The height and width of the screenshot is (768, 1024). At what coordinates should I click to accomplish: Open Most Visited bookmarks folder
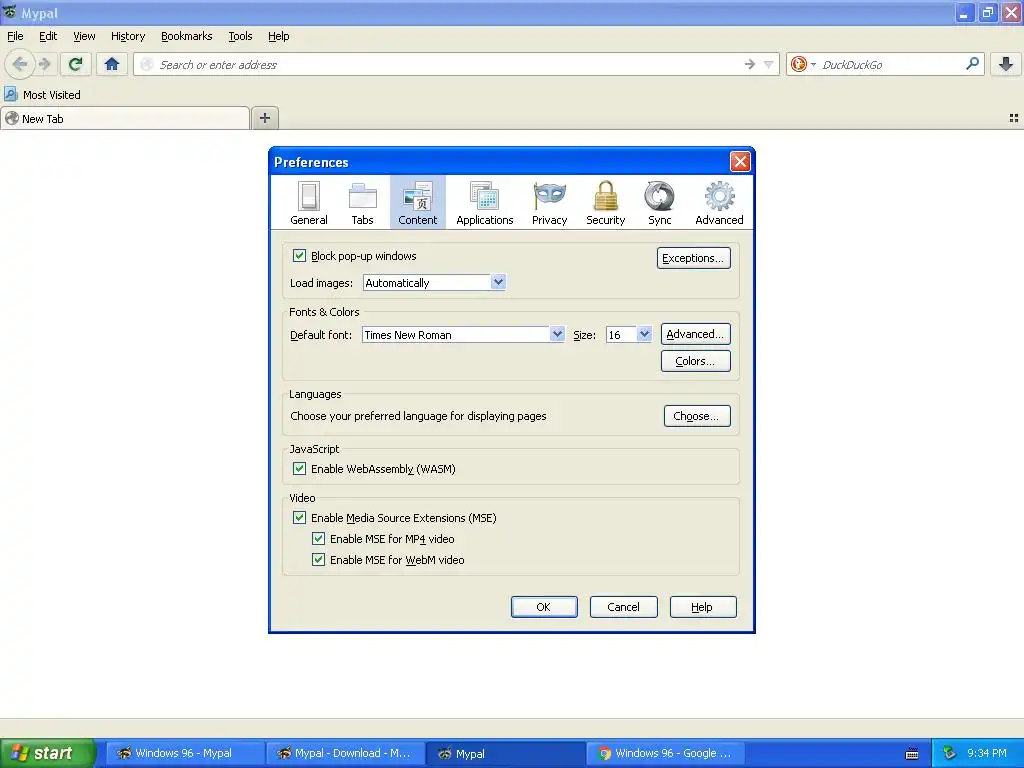(x=43, y=95)
